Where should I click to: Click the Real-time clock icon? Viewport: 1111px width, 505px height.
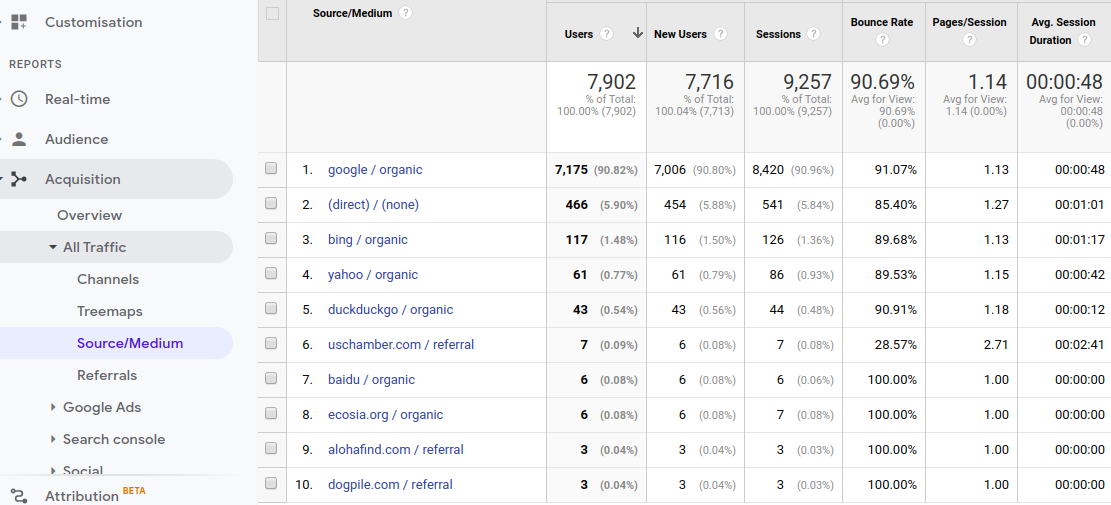19,99
